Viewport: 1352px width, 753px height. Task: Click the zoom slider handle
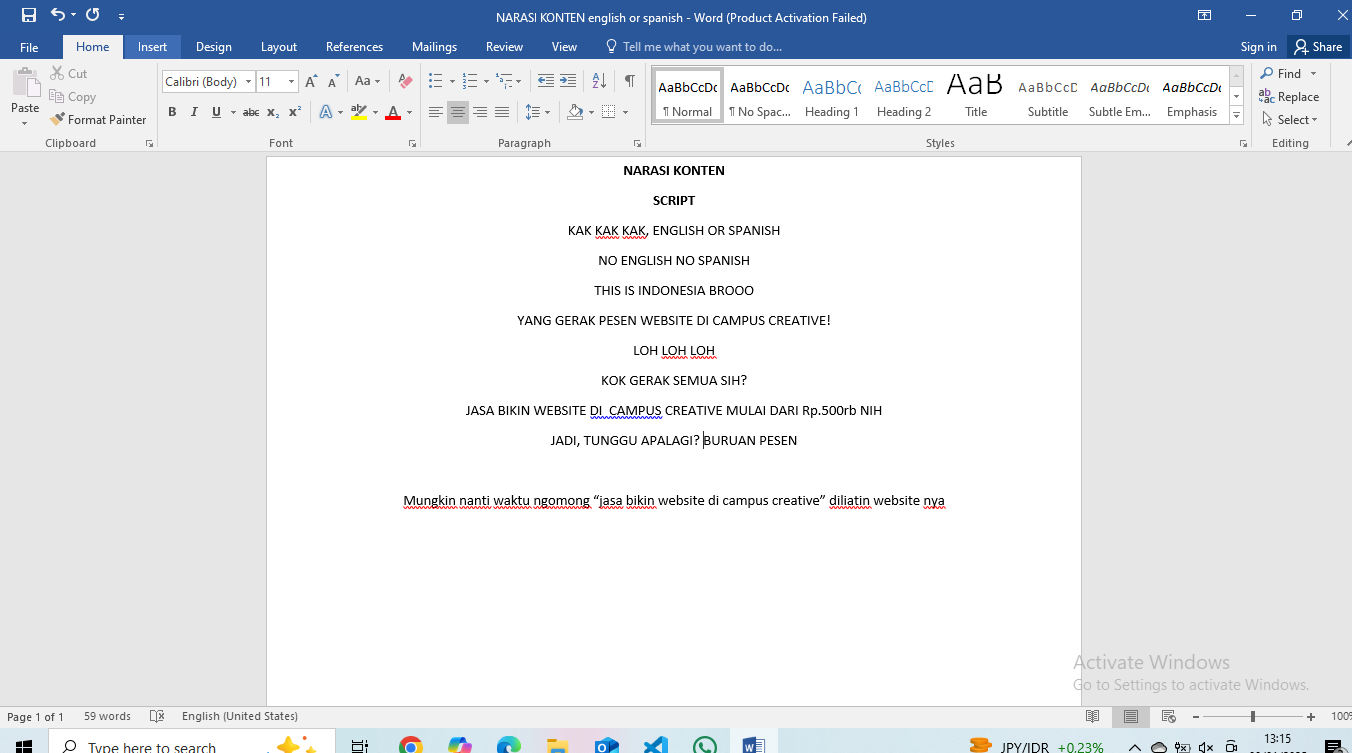pyautogui.click(x=1252, y=716)
